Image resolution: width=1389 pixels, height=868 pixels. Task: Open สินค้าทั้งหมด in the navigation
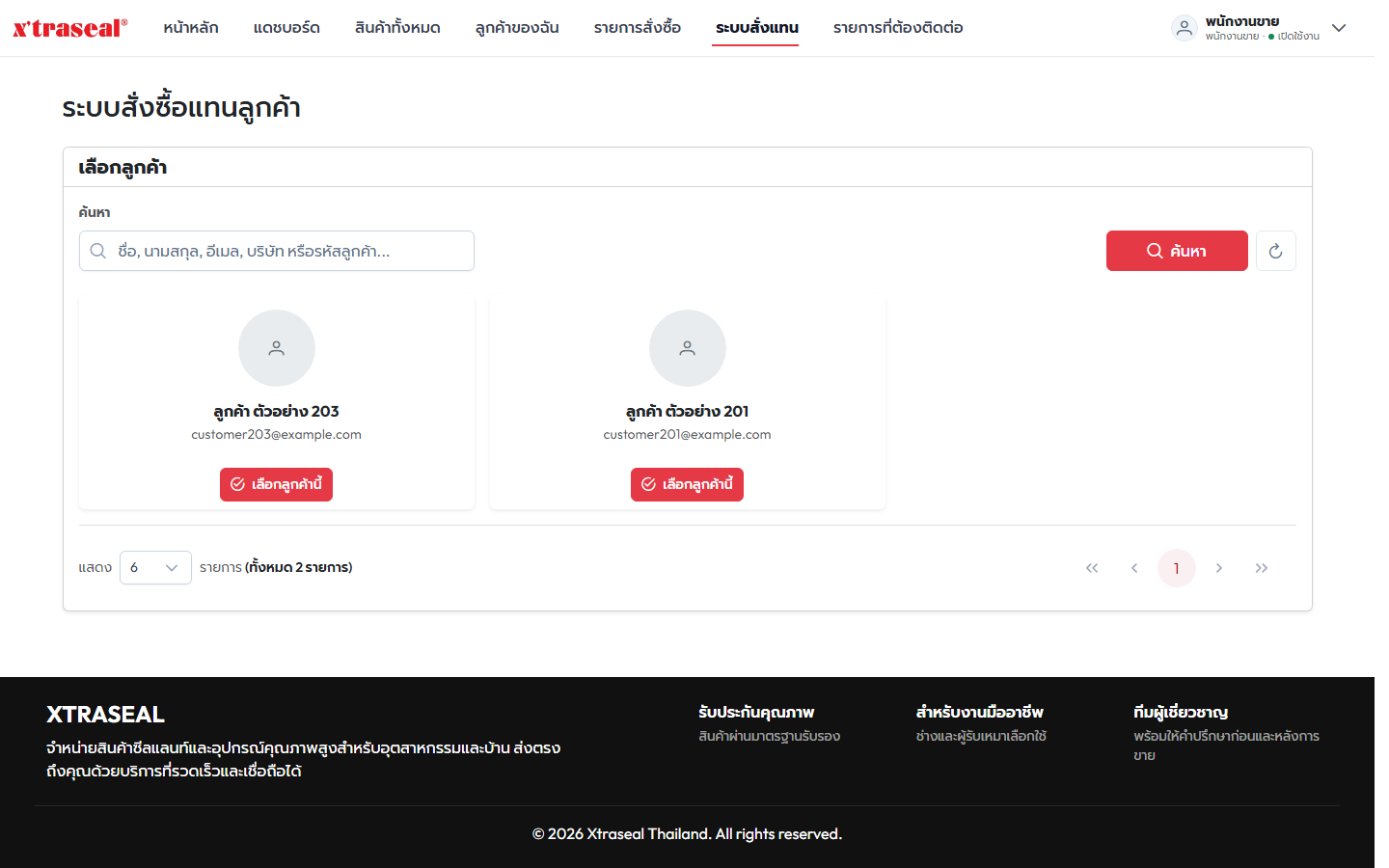(x=397, y=28)
